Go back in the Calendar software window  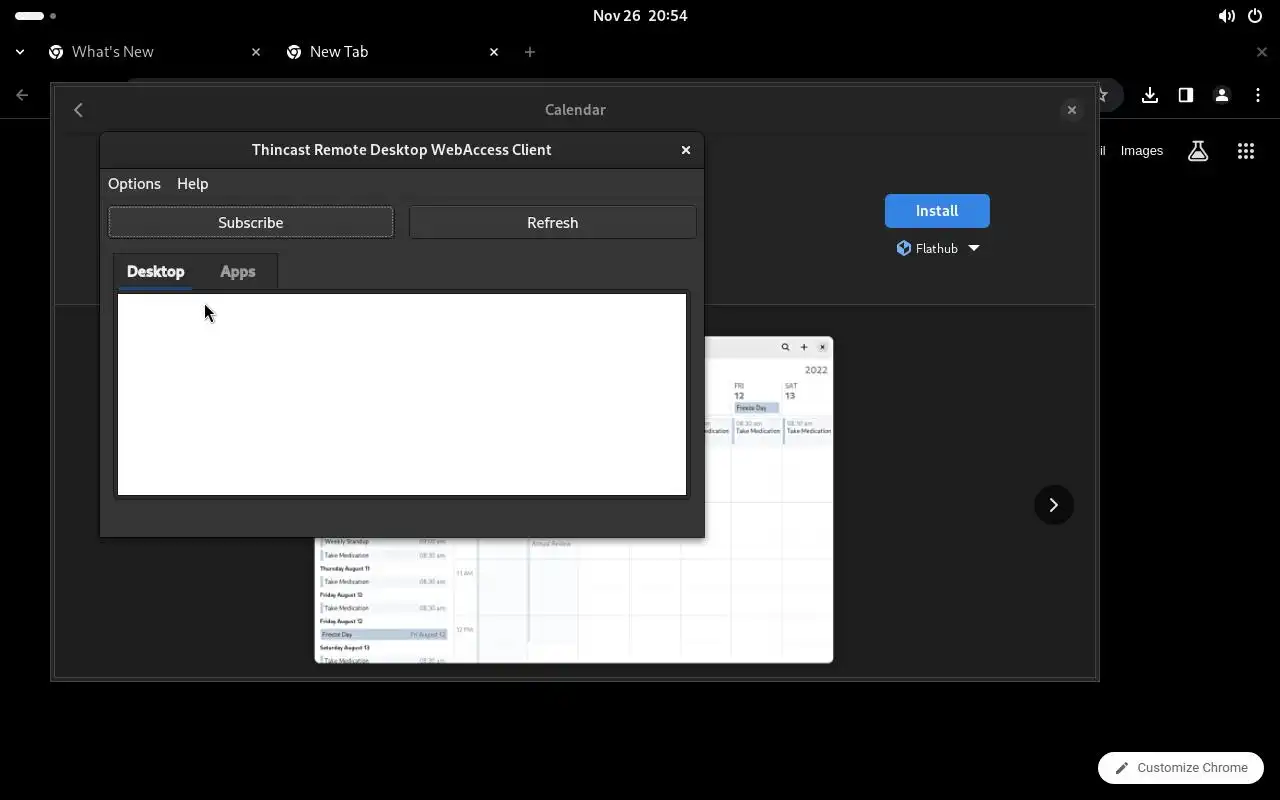coord(78,110)
